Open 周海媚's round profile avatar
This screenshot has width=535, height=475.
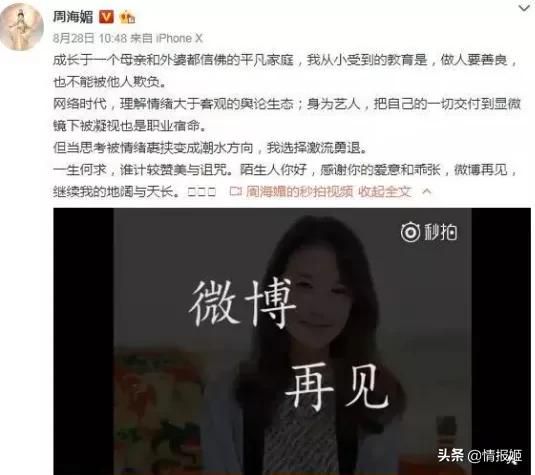tap(21, 27)
